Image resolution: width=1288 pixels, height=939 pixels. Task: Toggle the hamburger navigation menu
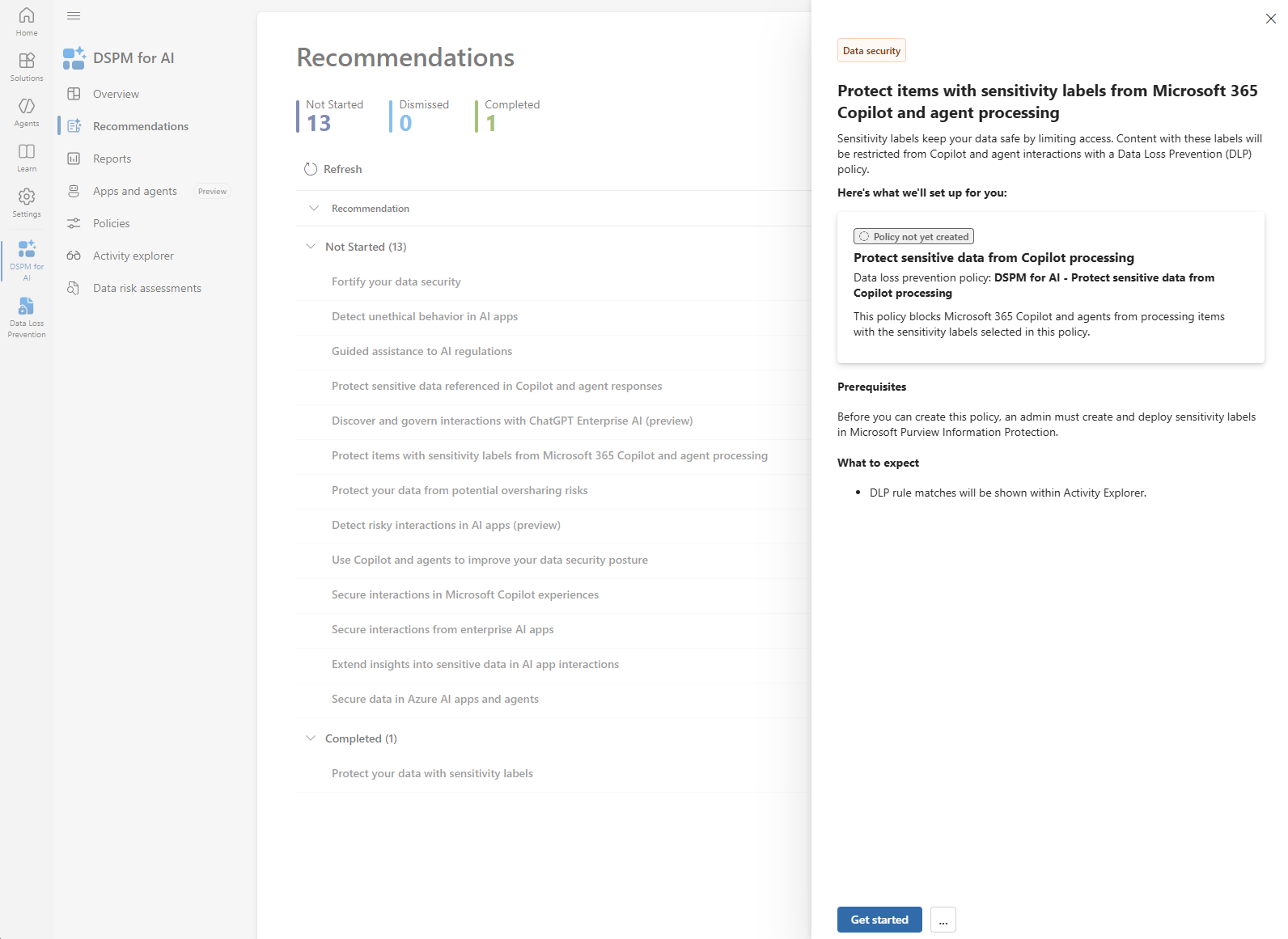tap(74, 16)
